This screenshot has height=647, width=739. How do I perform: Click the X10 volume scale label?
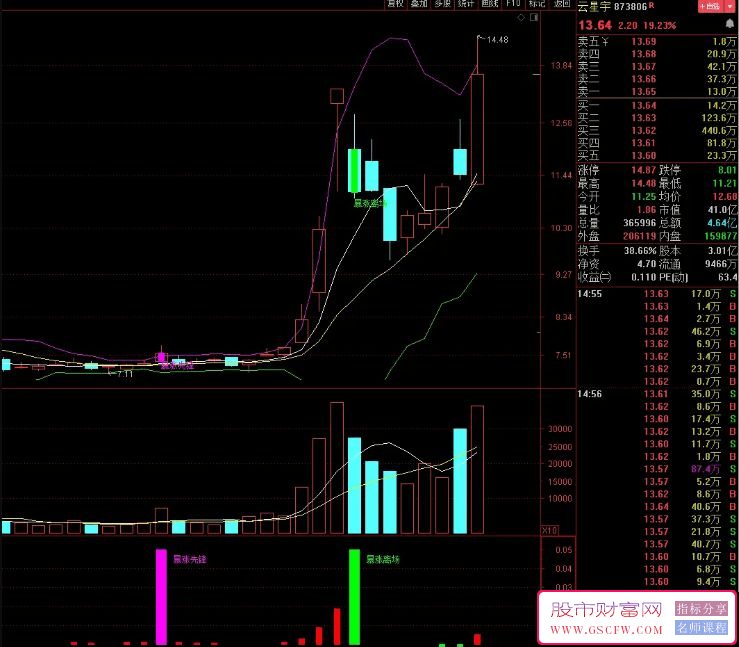click(549, 531)
